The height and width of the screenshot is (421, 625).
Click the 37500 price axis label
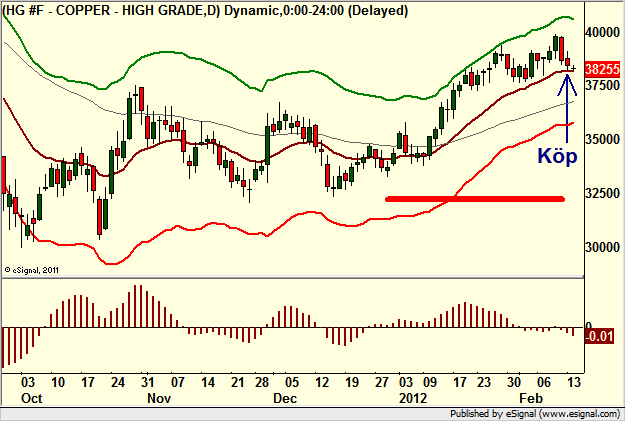(x=602, y=85)
